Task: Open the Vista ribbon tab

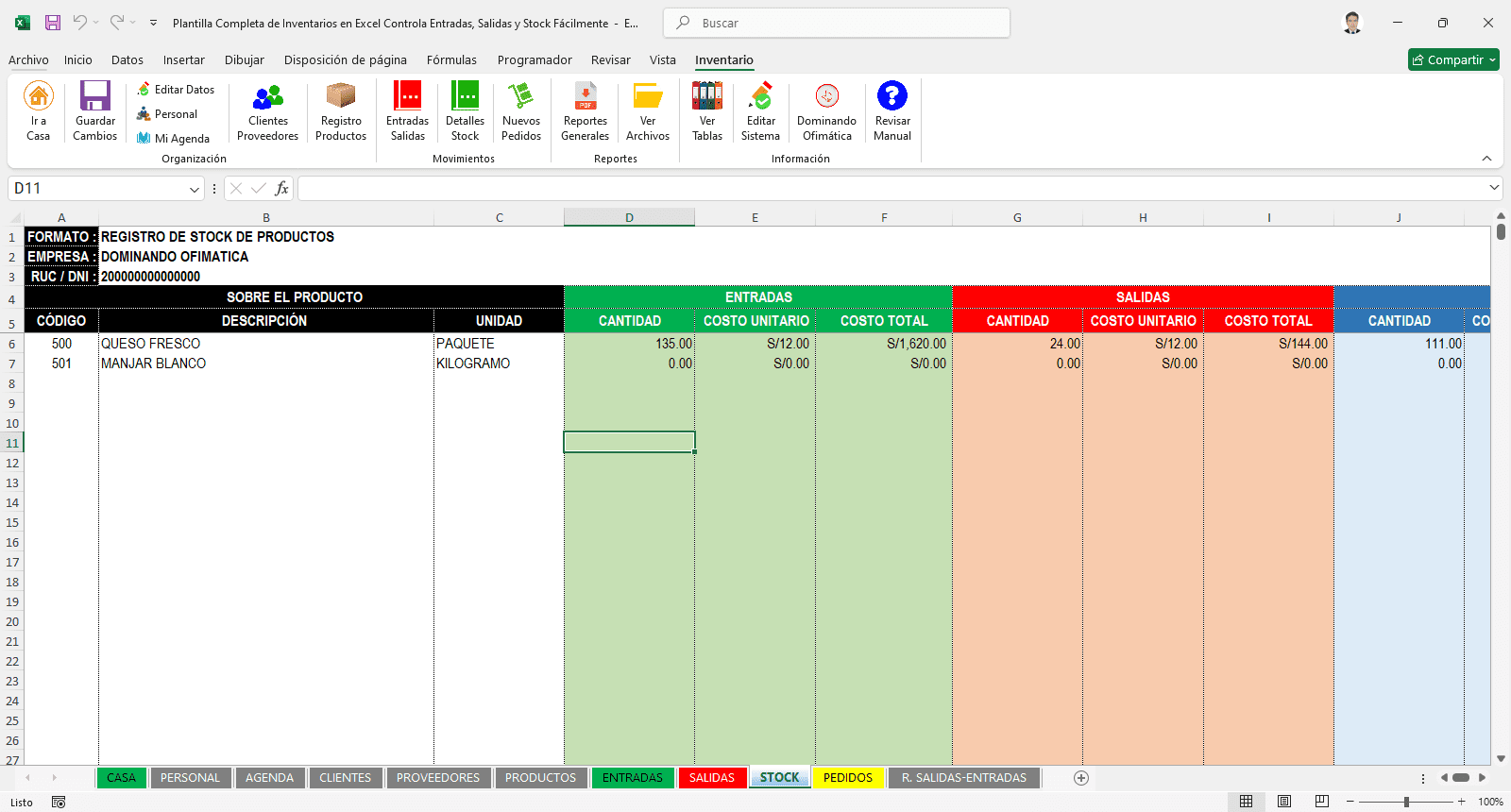Action: [663, 59]
